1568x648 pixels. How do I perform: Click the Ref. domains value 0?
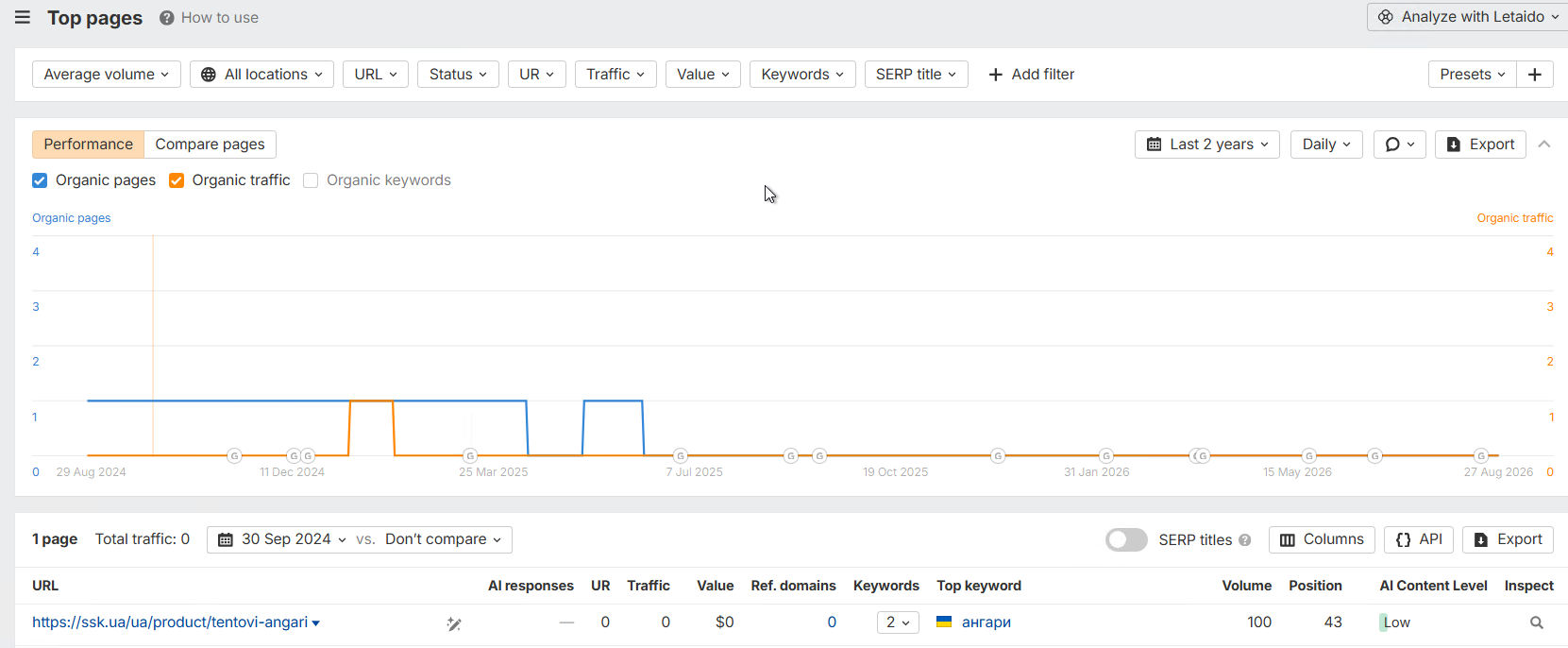(x=832, y=622)
